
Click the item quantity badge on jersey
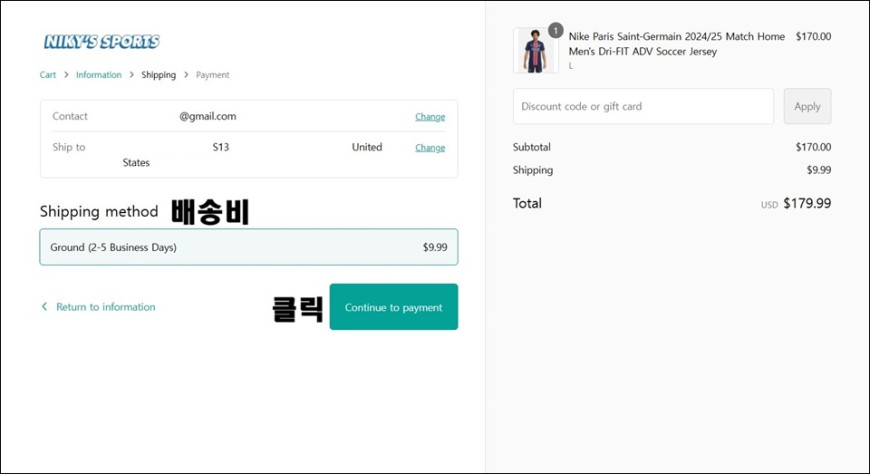coord(555,31)
